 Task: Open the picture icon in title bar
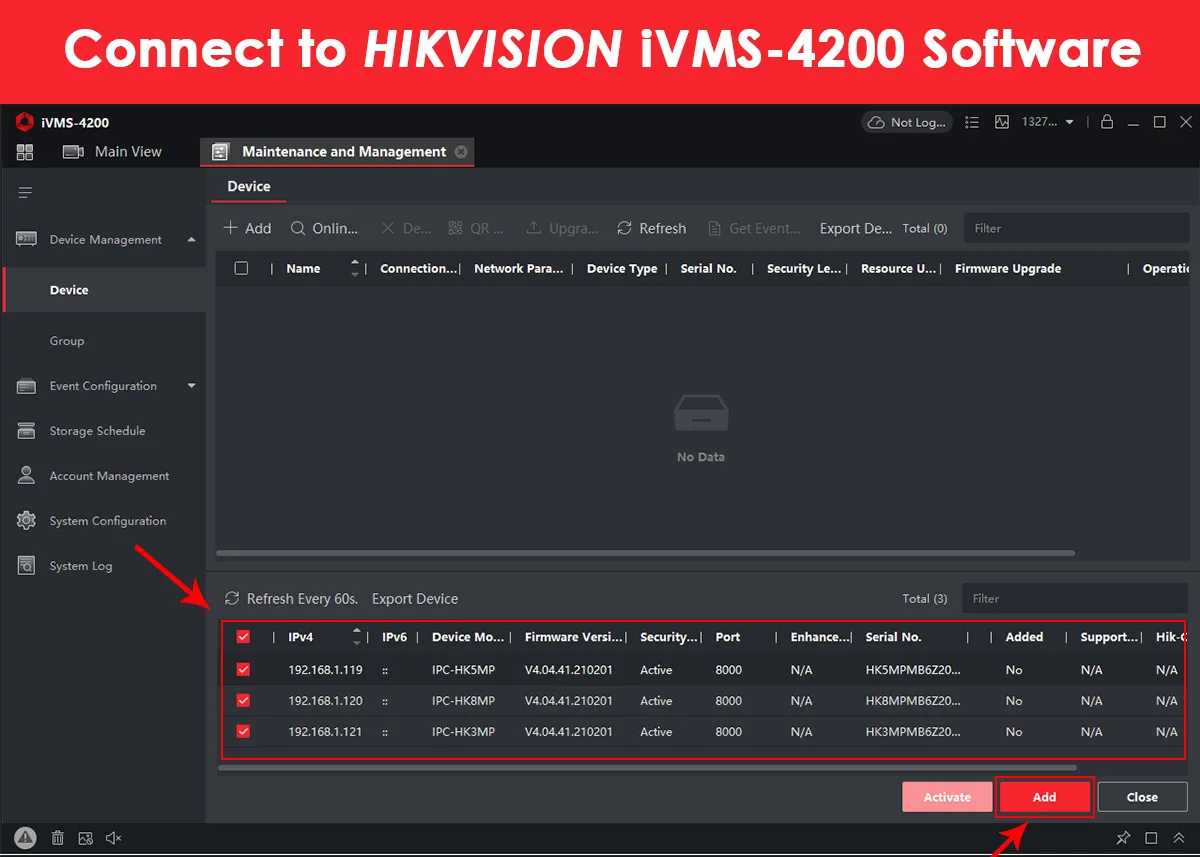[x=1002, y=122]
